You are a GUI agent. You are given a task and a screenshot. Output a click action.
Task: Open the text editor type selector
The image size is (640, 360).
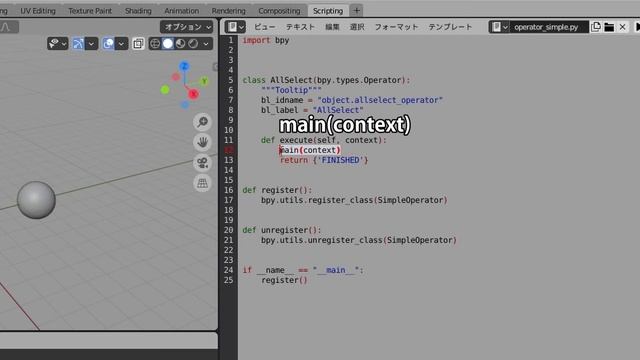(236, 27)
